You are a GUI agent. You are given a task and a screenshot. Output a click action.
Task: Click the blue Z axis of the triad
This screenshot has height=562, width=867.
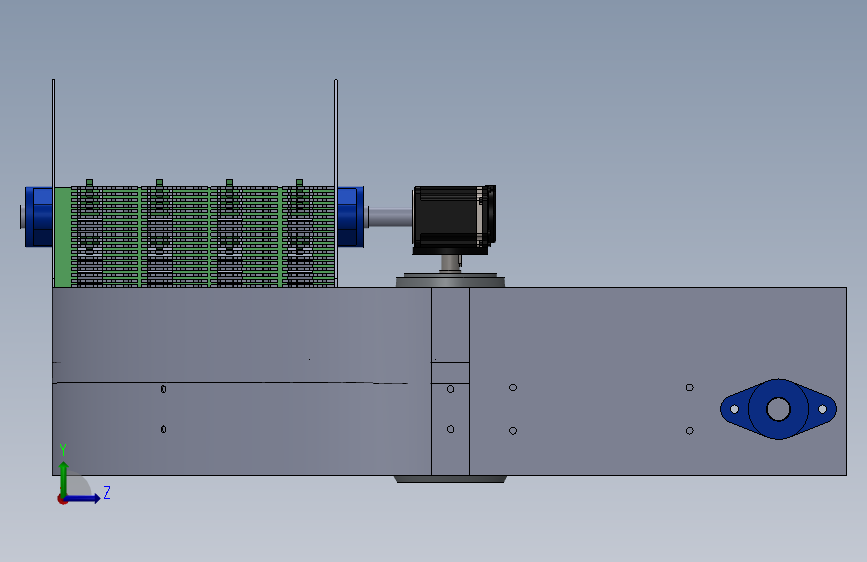tap(83, 498)
